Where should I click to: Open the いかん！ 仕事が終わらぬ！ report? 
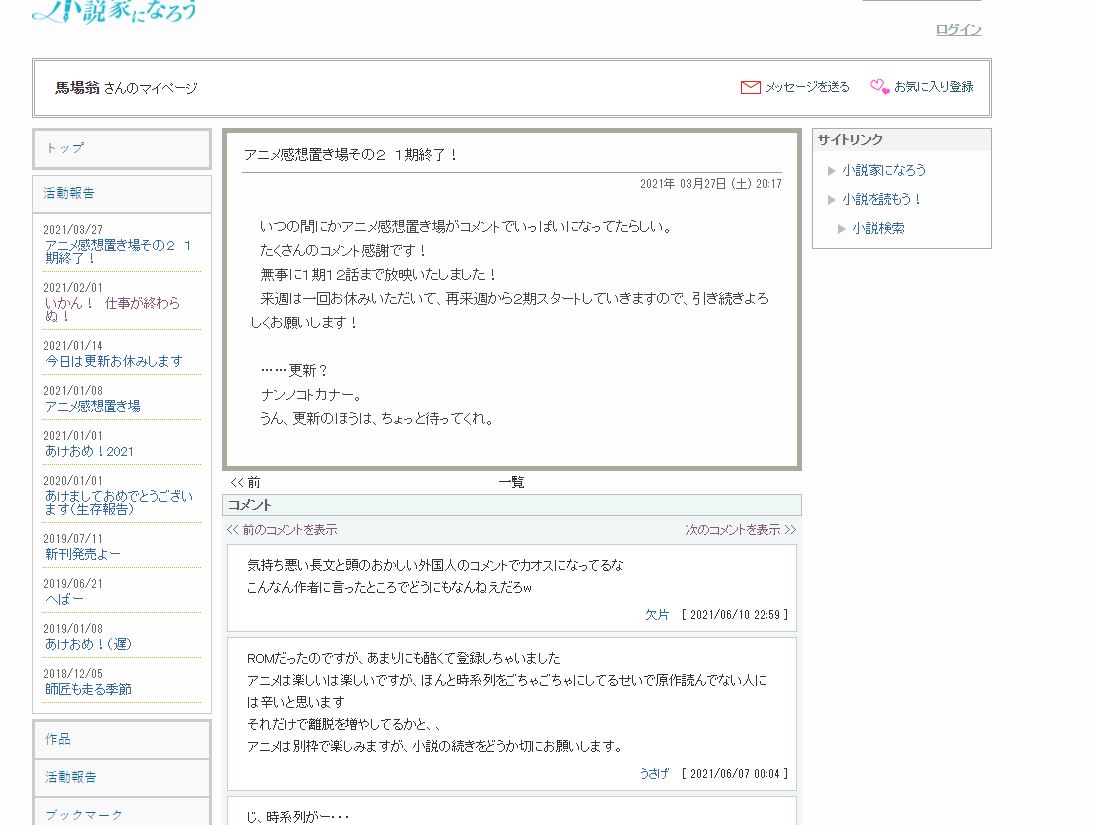coord(112,309)
